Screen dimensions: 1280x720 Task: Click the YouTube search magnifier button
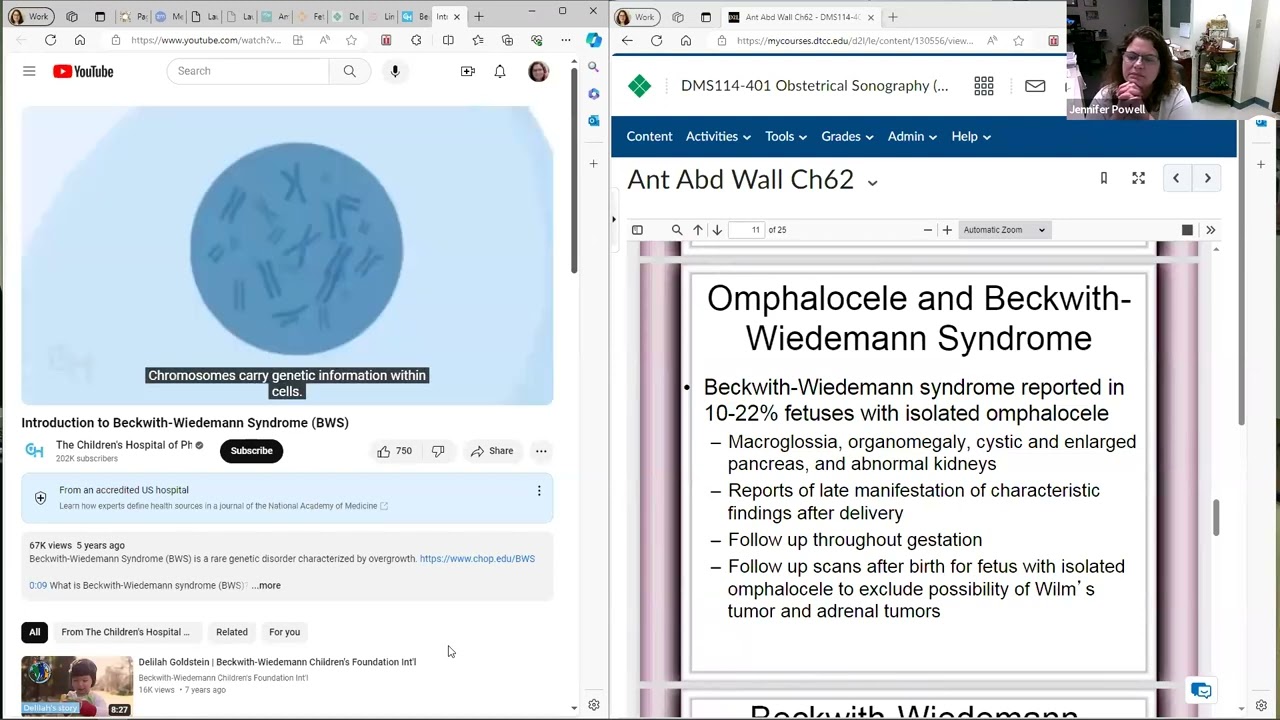point(349,71)
